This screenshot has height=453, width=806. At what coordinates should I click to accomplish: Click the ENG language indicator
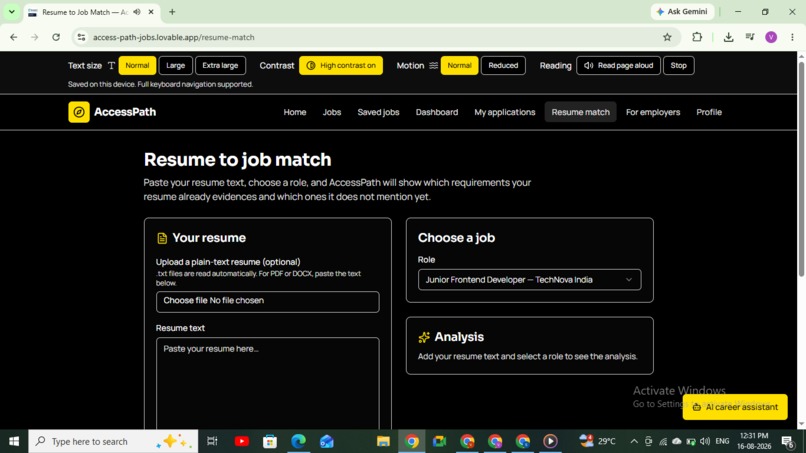[722, 441]
